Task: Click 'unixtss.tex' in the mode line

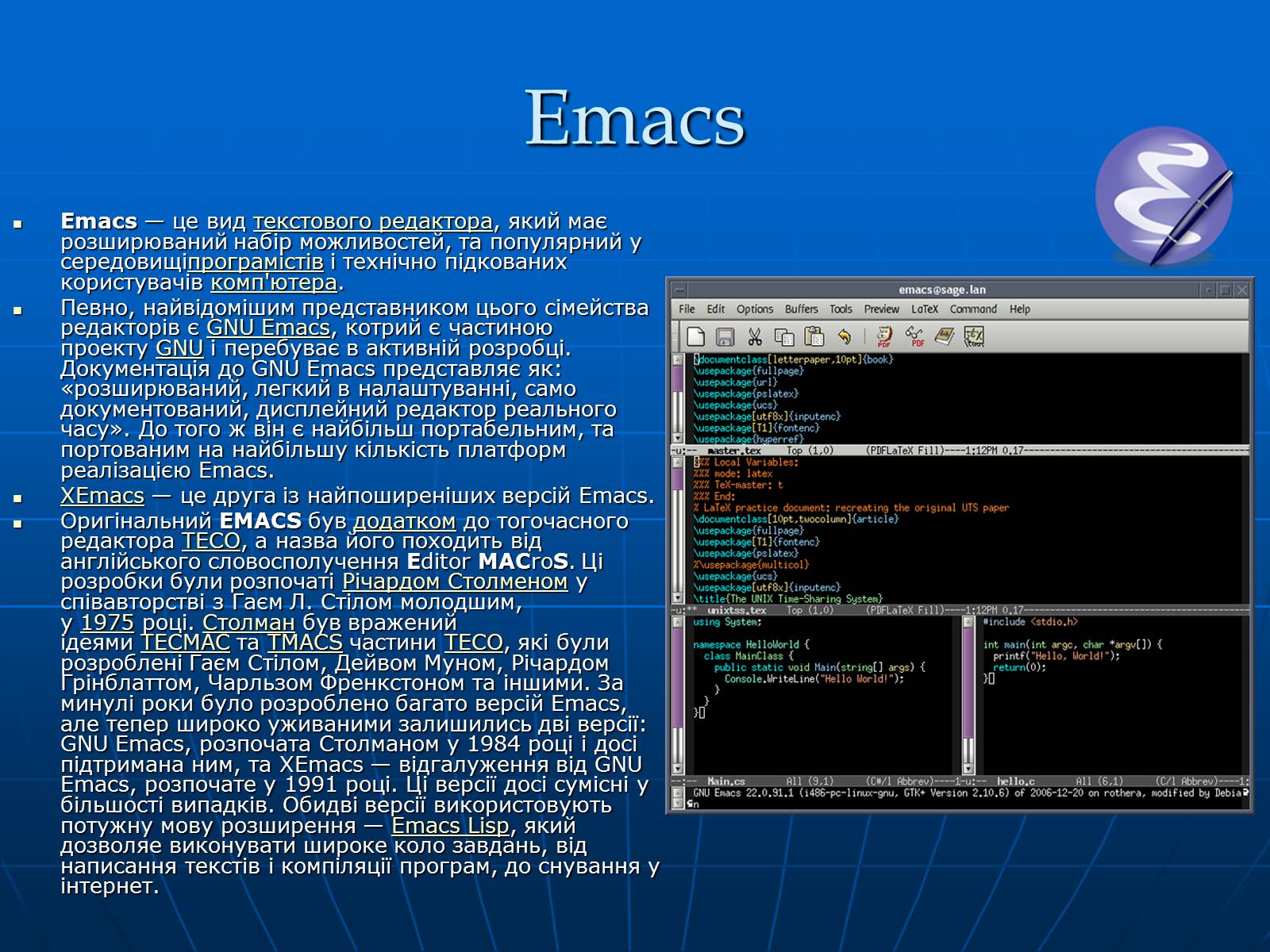Action: pyautogui.click(x=737, y=610)
